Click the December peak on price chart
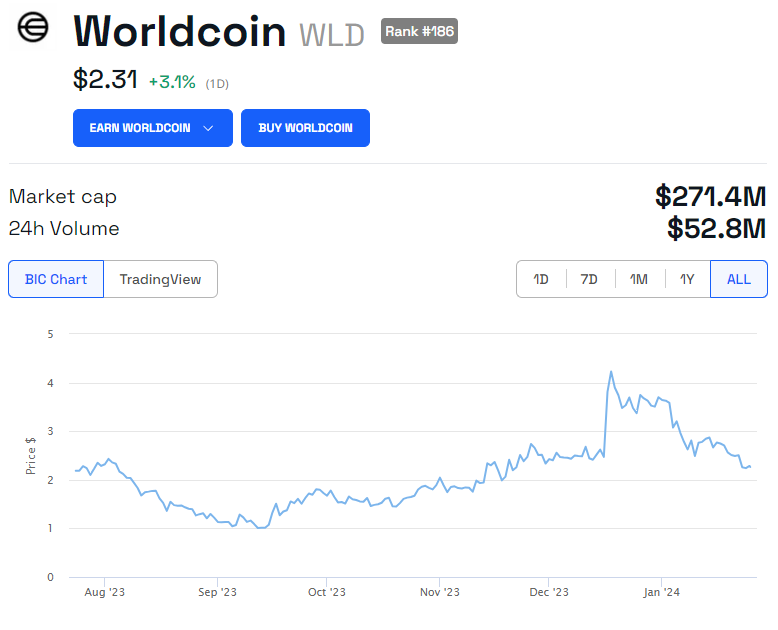 coord(611,372)
